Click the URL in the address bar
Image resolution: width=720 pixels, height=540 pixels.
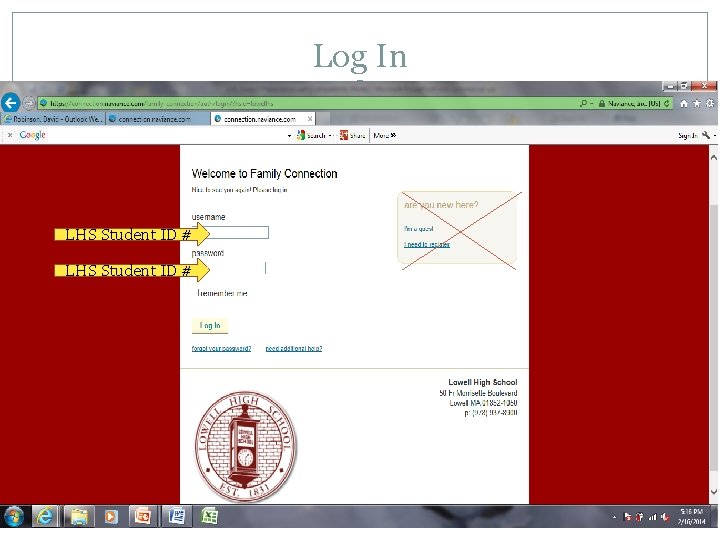(161, 103)
